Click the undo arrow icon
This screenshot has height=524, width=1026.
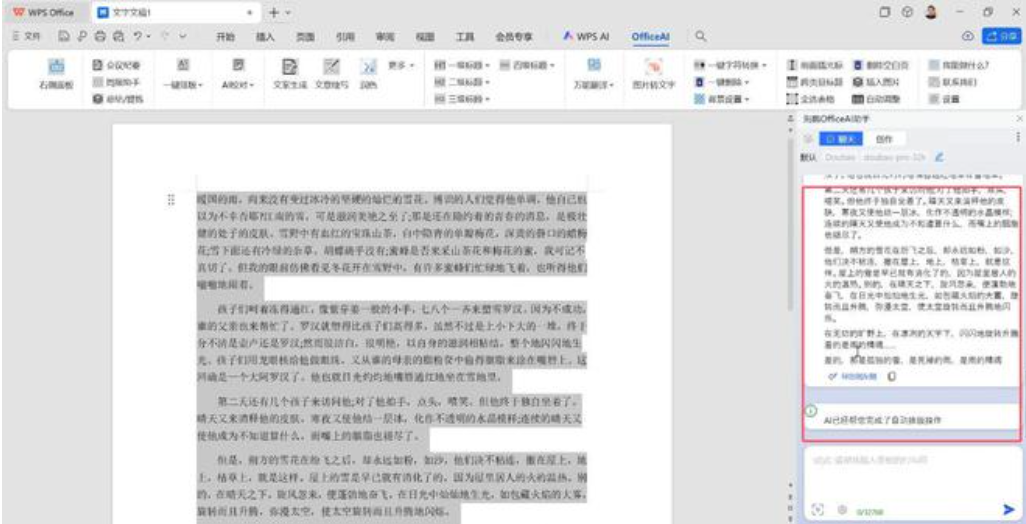tap(137, 37)
